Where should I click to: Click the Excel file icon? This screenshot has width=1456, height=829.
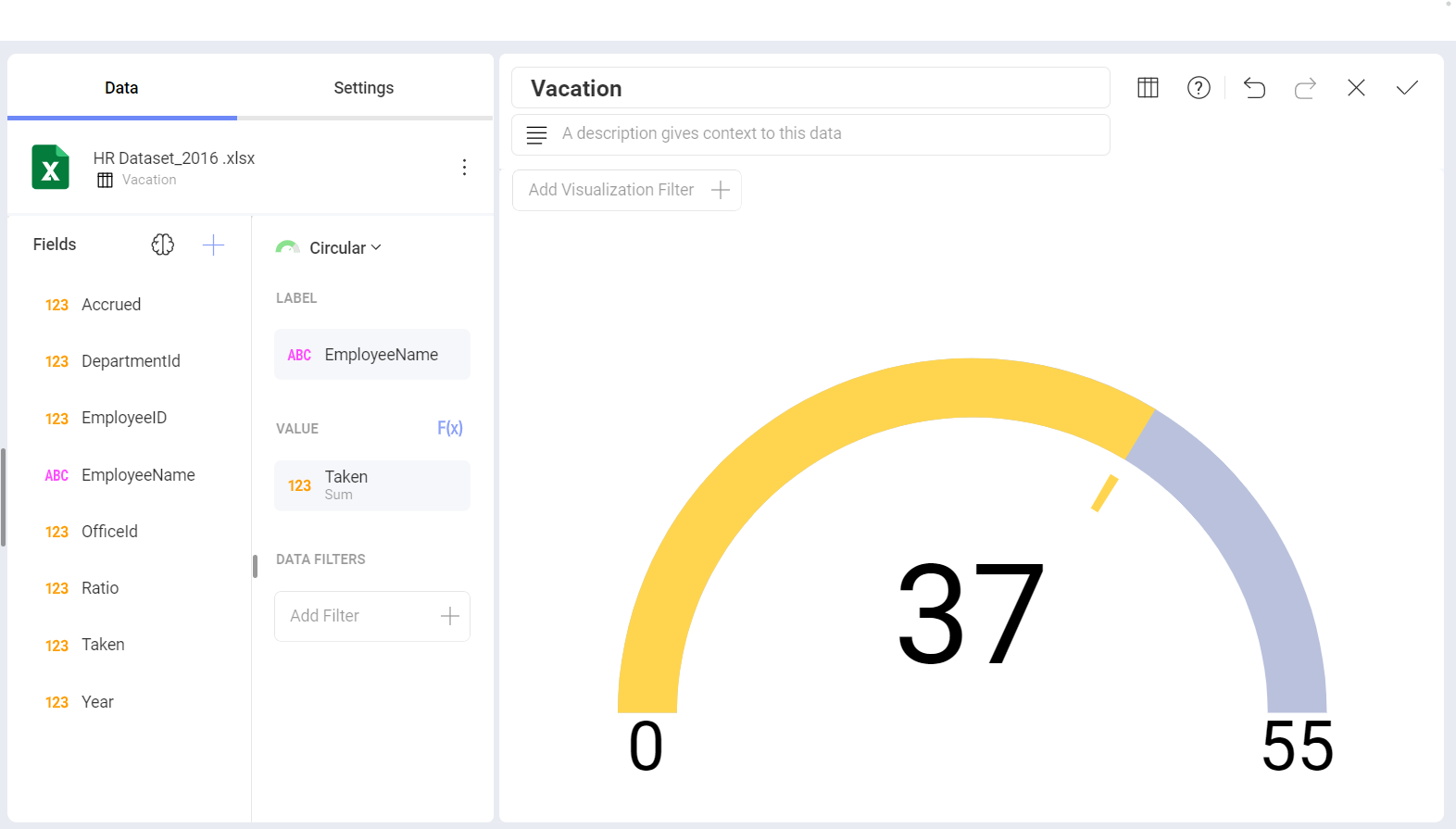pos(50,167)
